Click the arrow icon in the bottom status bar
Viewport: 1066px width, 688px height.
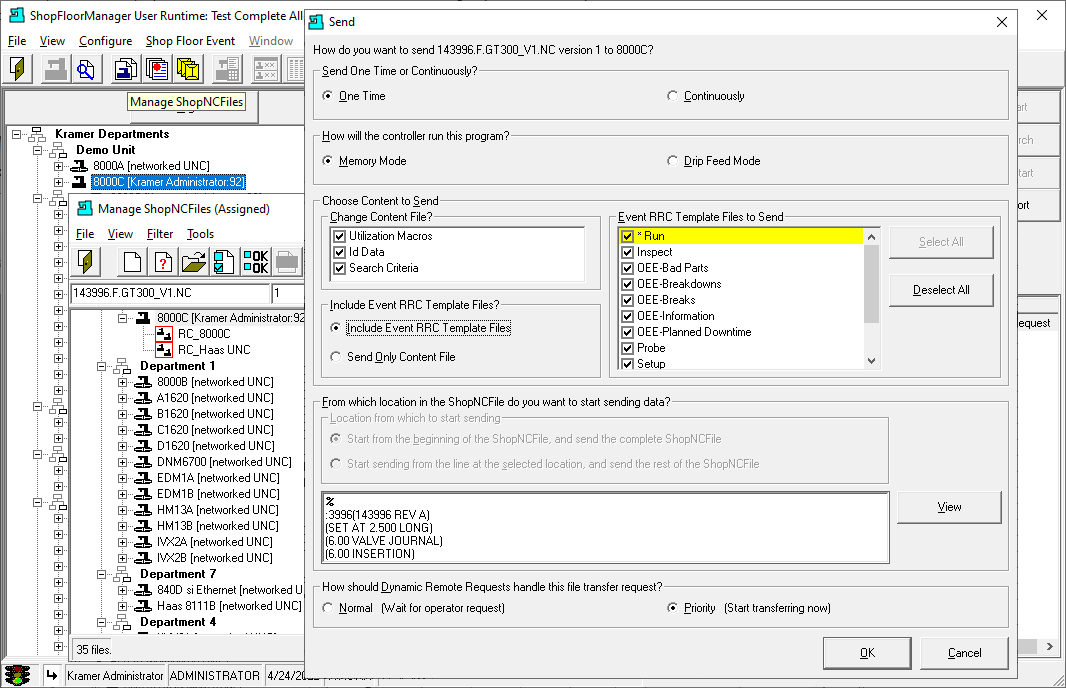coord(52,675)
